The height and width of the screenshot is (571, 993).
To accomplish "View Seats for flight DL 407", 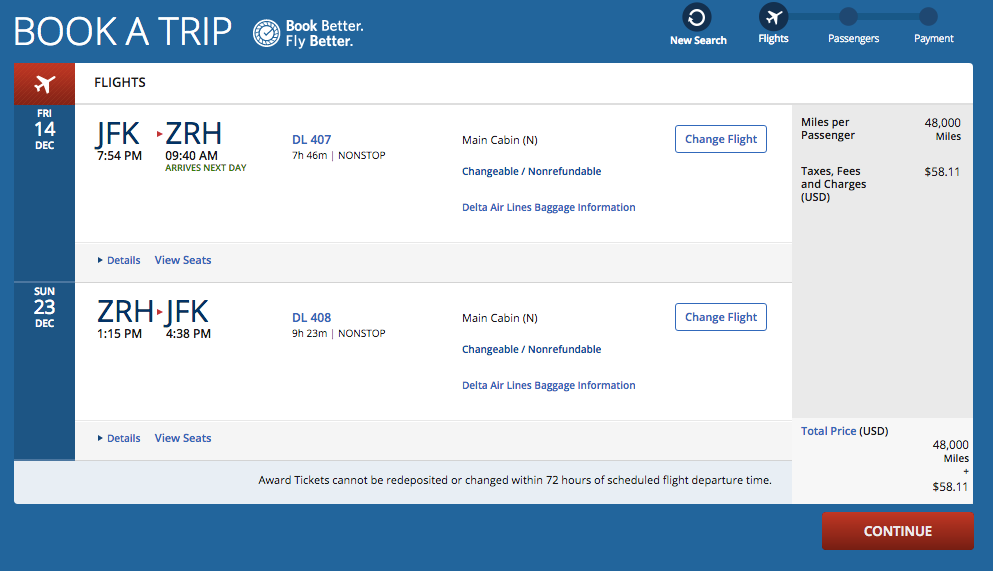I will point(183,260).
